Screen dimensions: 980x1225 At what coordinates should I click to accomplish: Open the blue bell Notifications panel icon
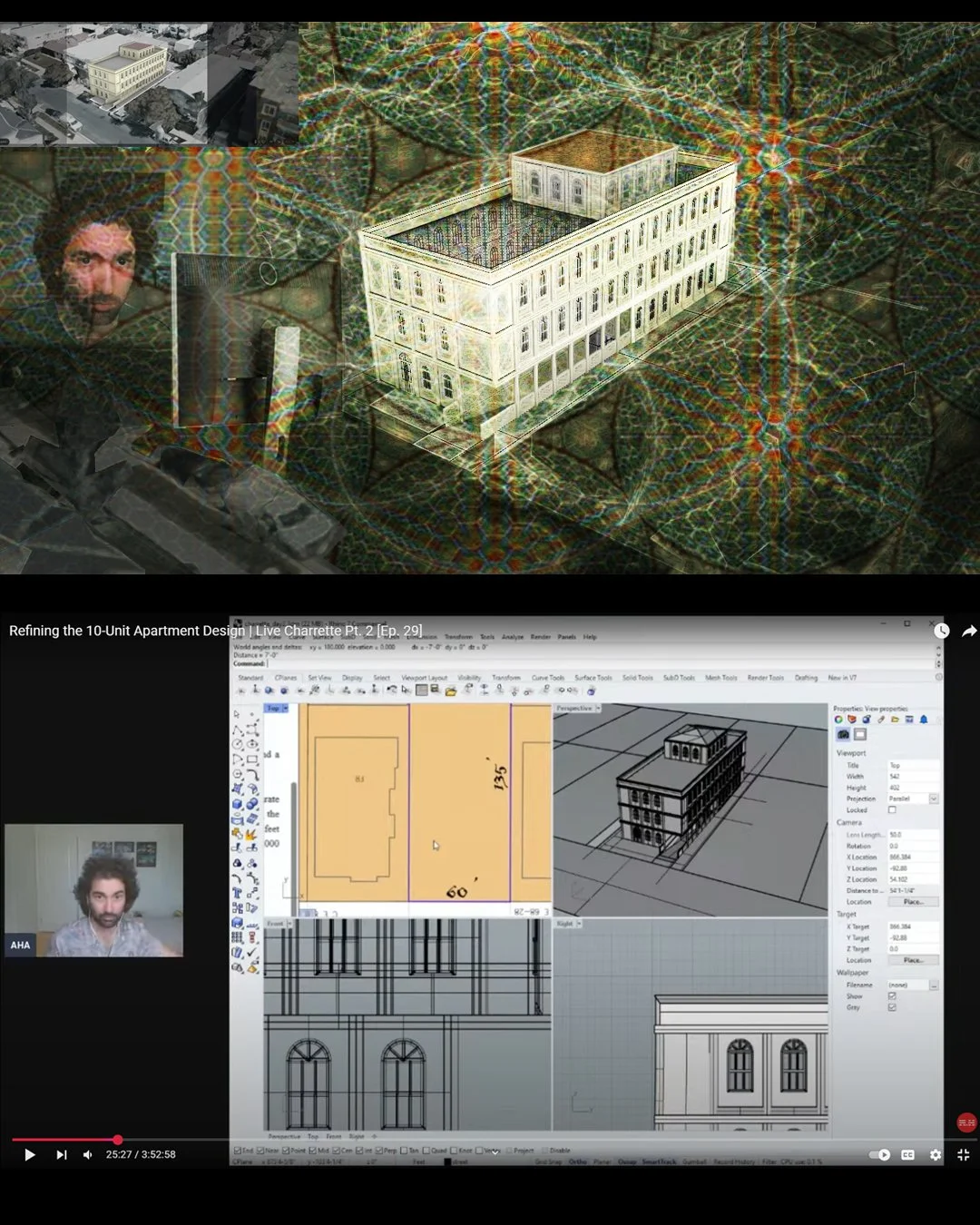tap(924, 720)
